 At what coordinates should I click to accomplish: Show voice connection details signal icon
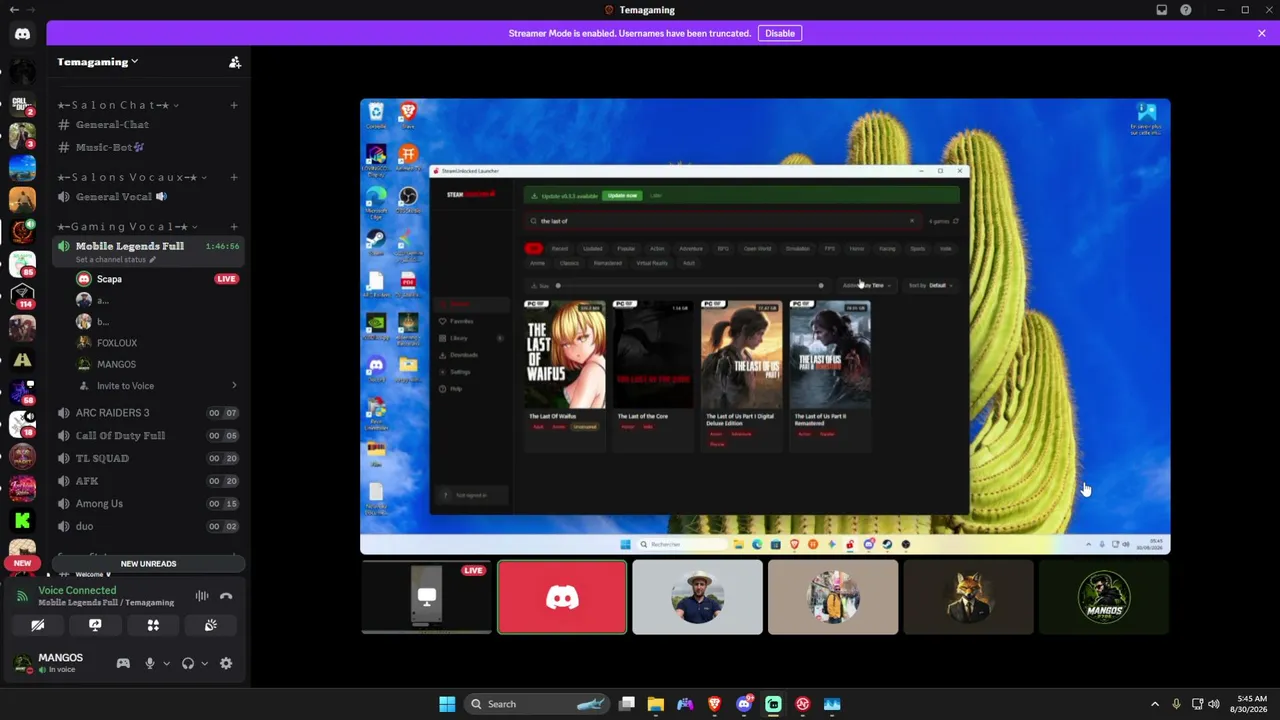(x=22, y=596)
